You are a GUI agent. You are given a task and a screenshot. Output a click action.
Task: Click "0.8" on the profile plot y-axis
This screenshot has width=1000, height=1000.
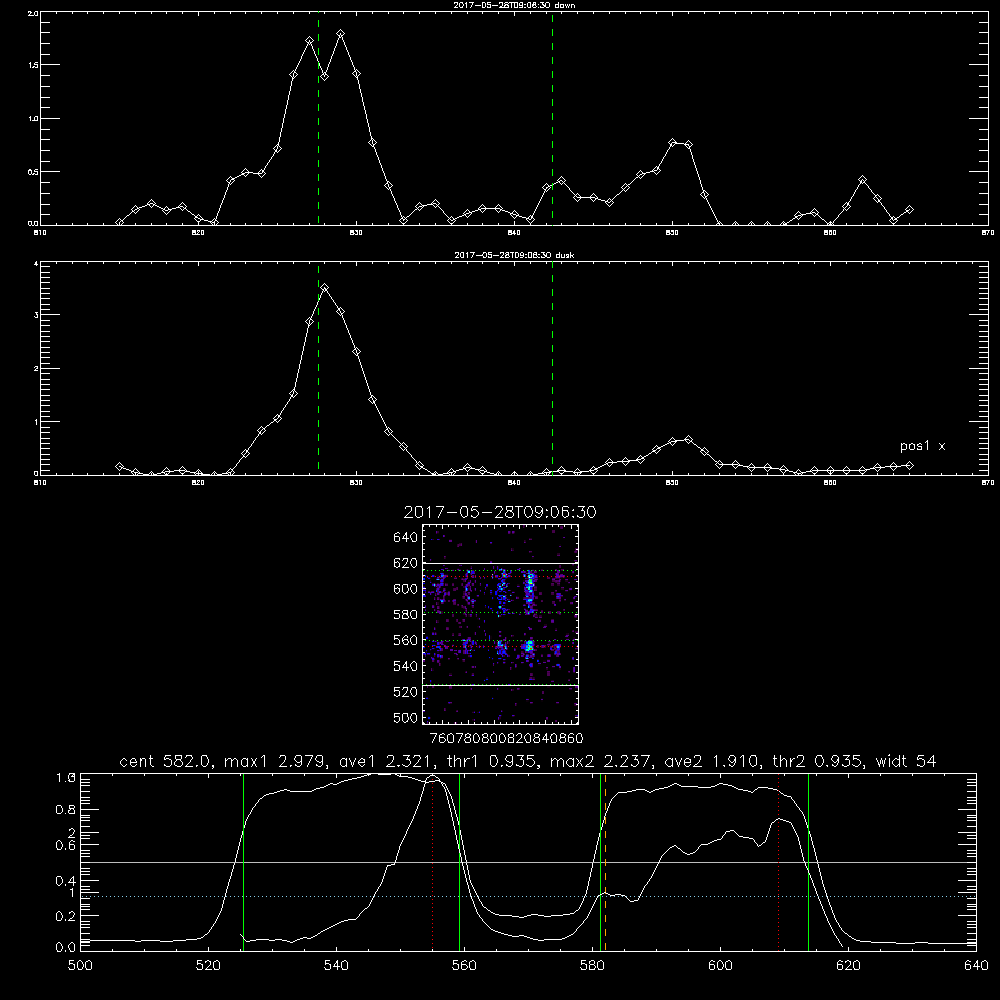65,810
